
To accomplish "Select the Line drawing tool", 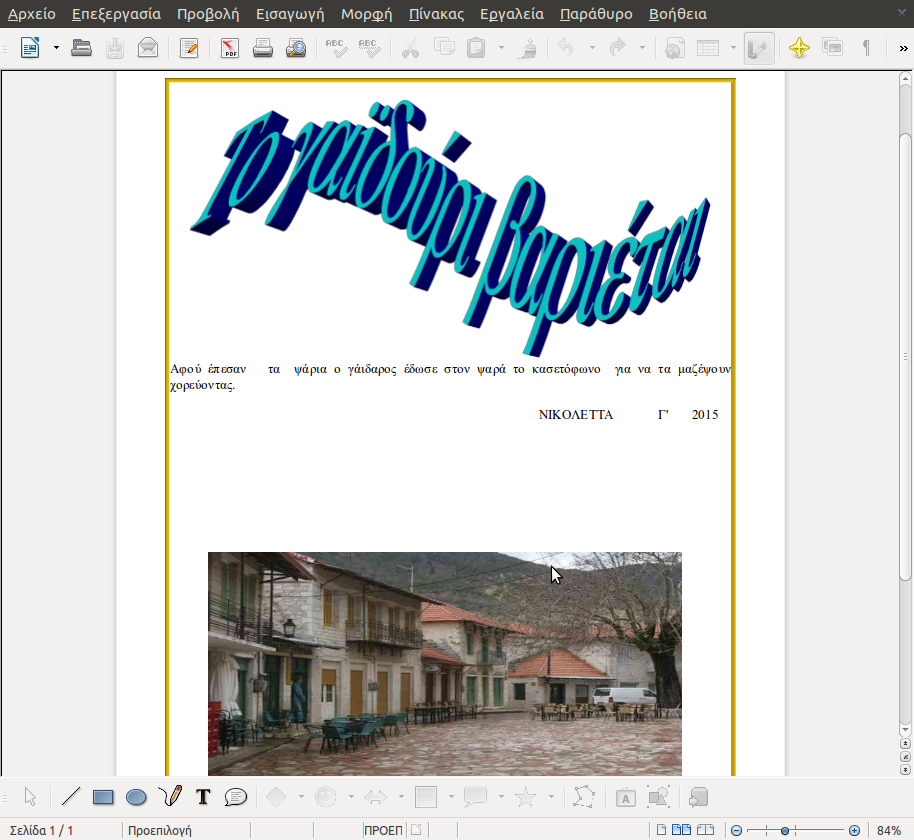I will (x=71, y=796).
